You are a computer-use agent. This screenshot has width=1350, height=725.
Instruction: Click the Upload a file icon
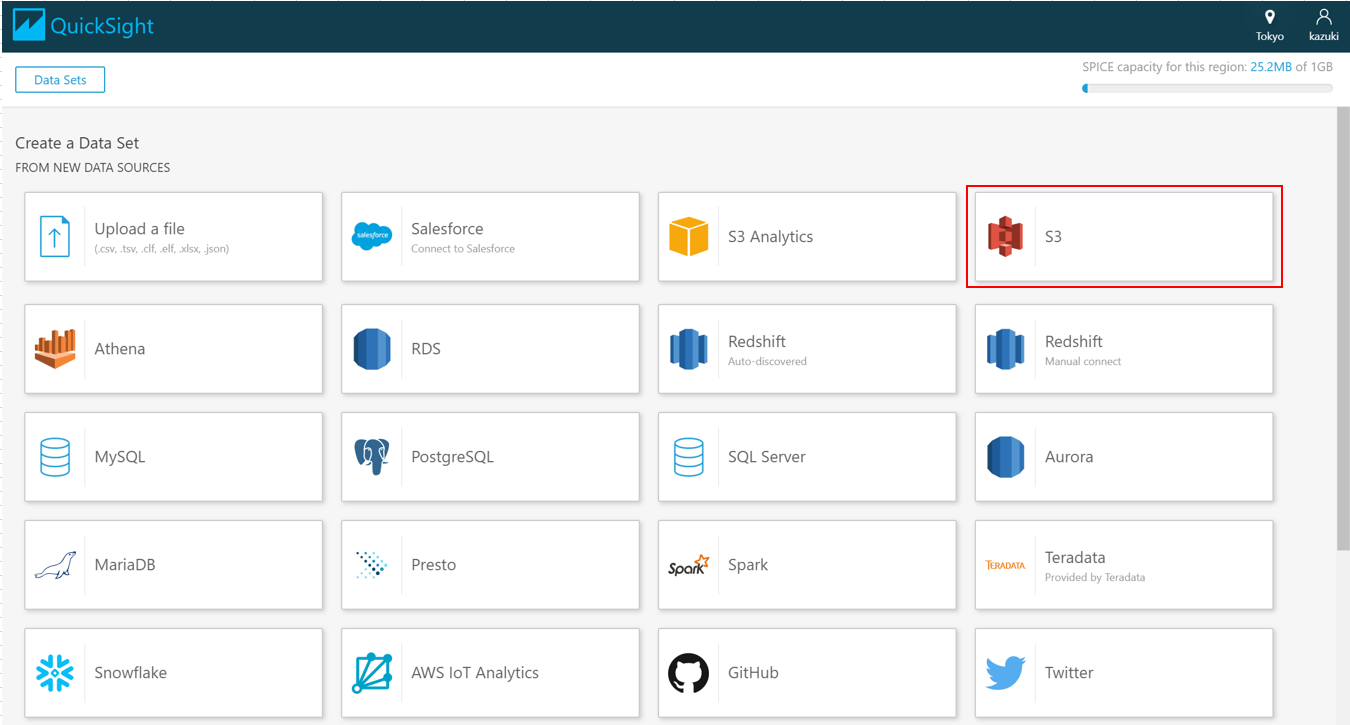click(x=55, y=237)
